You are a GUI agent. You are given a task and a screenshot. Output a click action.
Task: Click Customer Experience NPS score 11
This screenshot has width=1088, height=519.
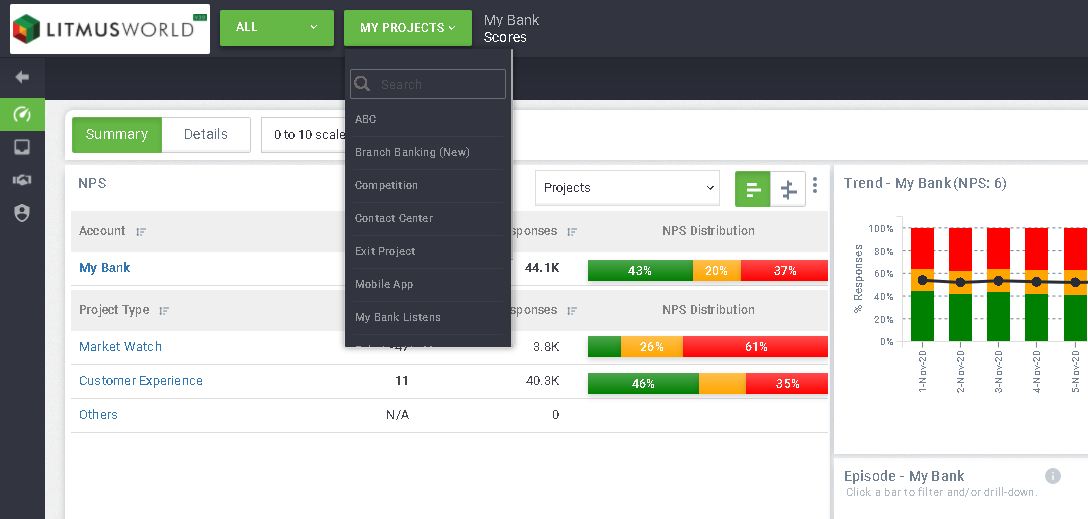[x=402, y=380]
